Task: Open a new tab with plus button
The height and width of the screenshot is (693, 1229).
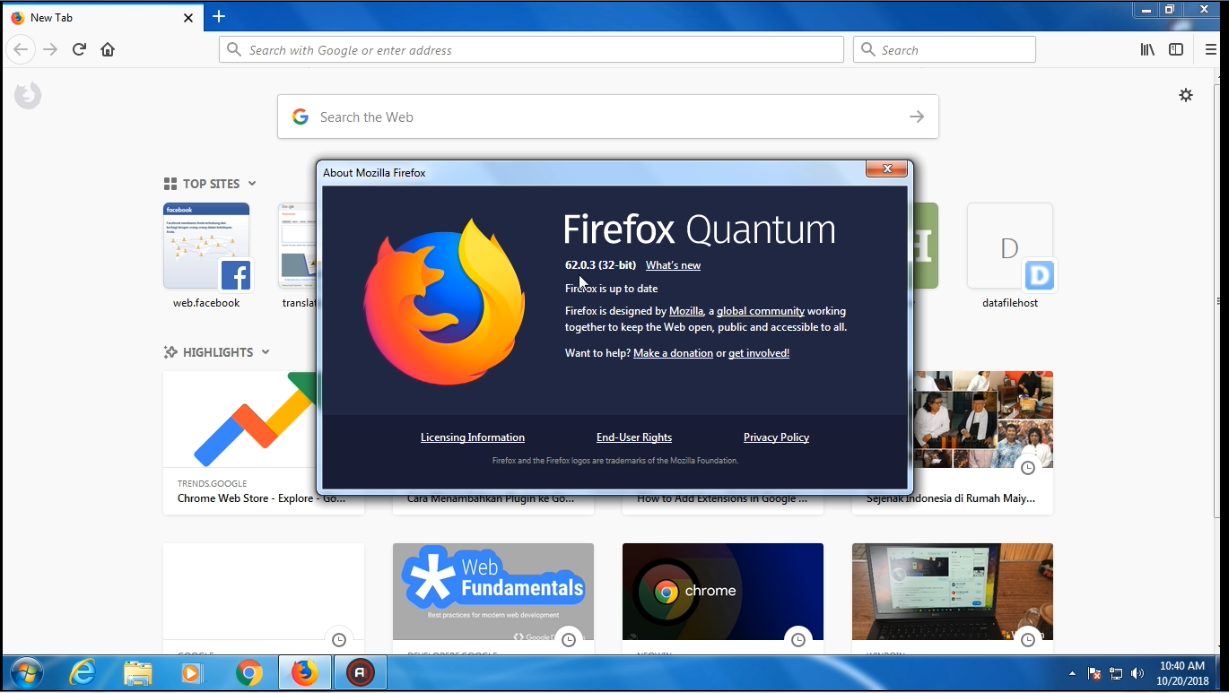Action: click(x=219, y=17)
